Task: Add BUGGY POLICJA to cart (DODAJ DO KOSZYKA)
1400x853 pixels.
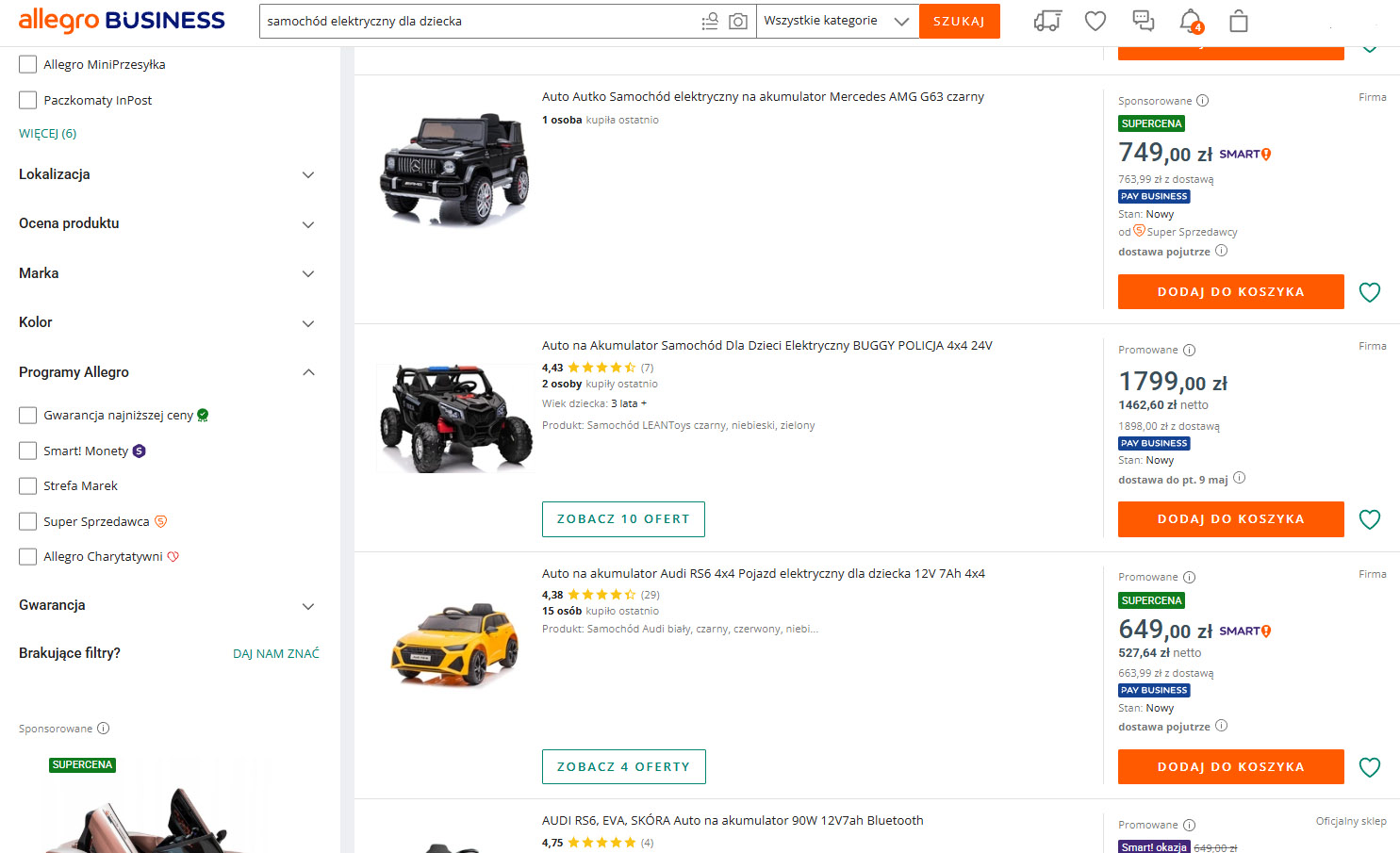Action: point(1231,519)
